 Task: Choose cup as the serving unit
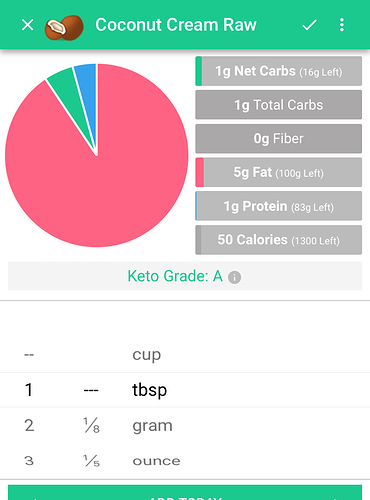pos(147,354)
